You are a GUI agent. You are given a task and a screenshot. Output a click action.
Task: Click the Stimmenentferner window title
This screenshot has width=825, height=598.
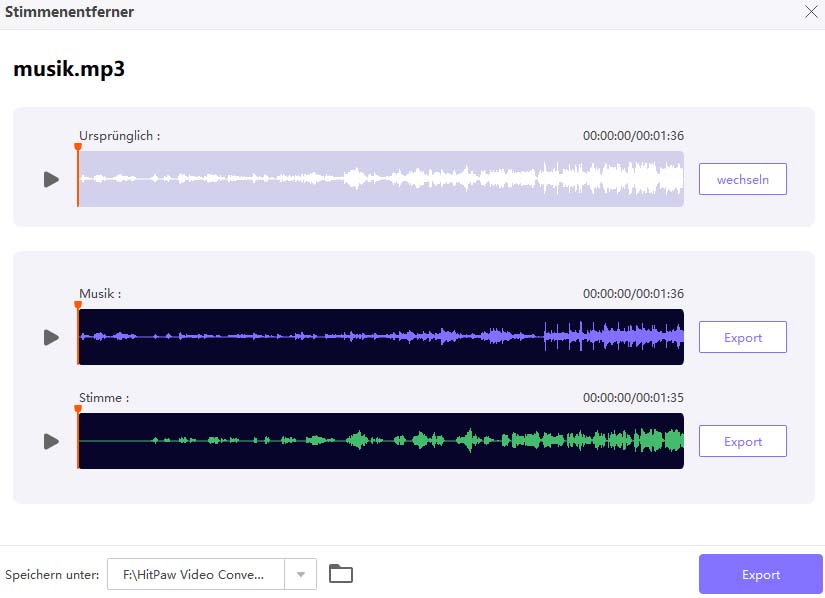click(69, 12)
